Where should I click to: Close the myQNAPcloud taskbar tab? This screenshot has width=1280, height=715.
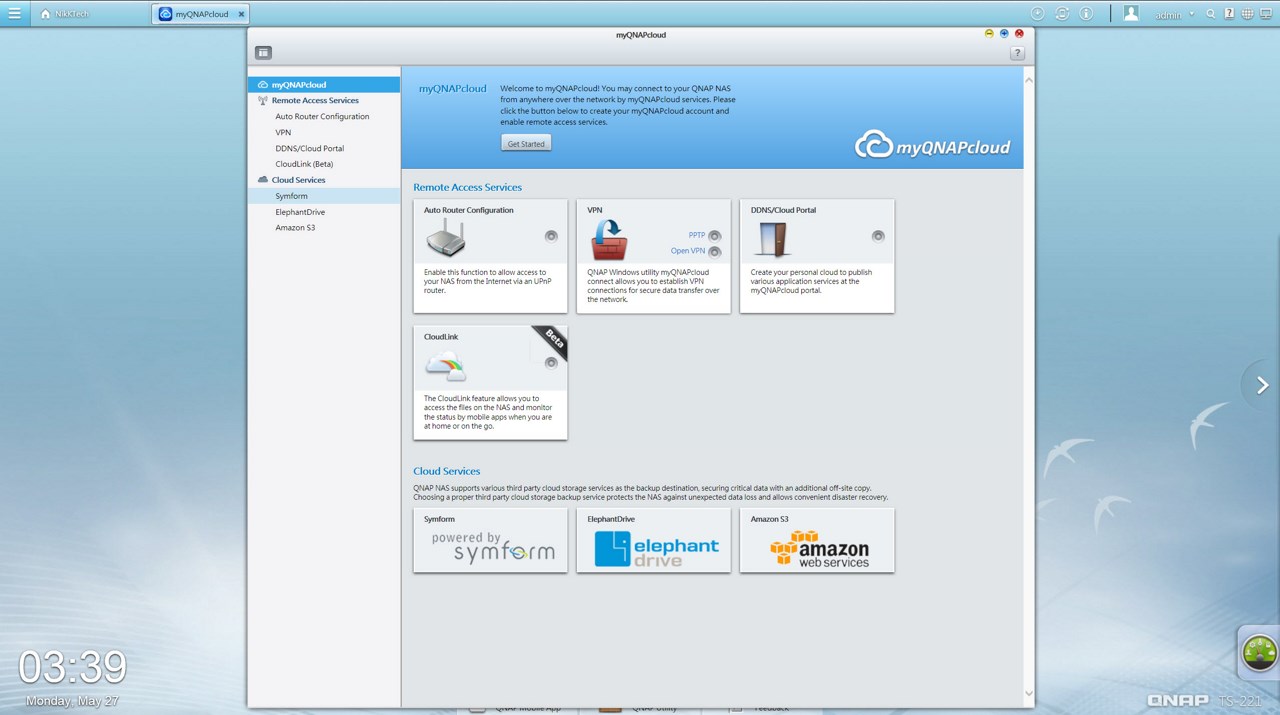[x=241, y=14]
